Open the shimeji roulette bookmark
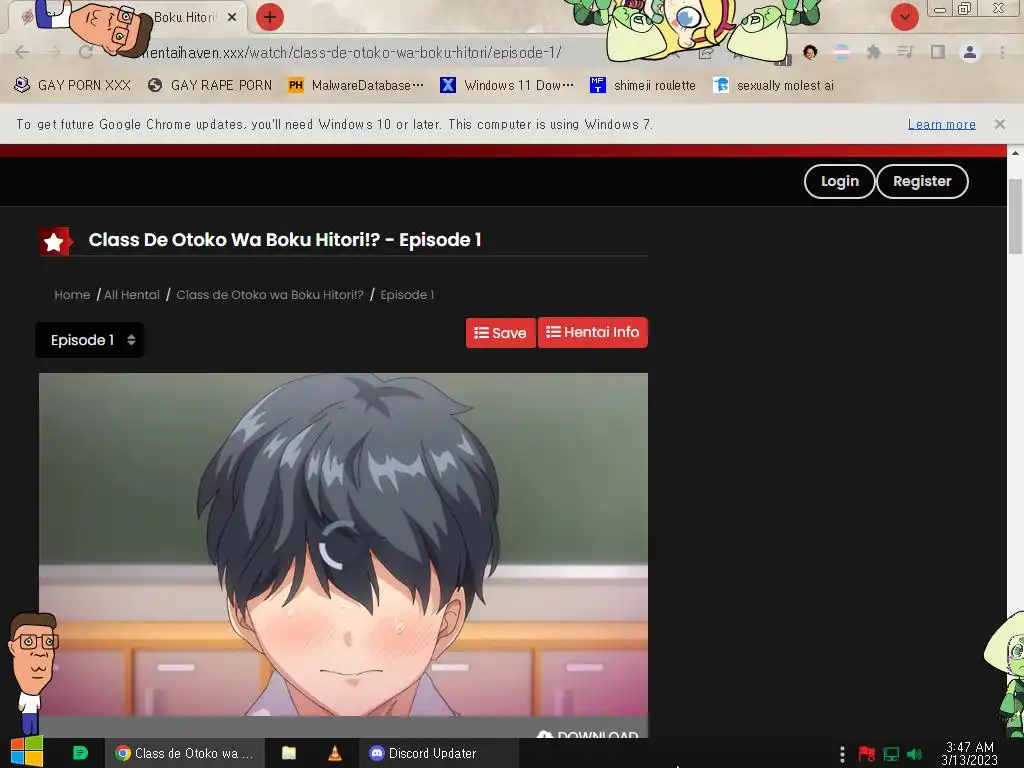 point(643,85)
